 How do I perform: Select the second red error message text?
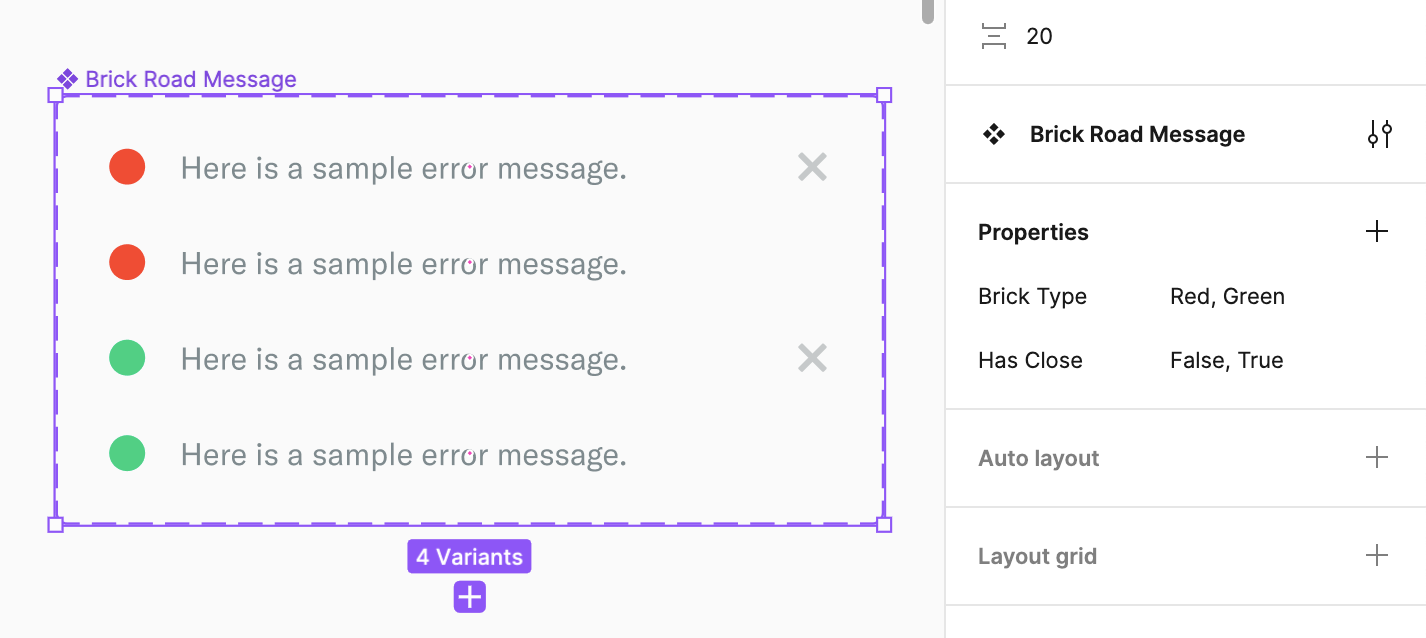(x=403, y=264)
